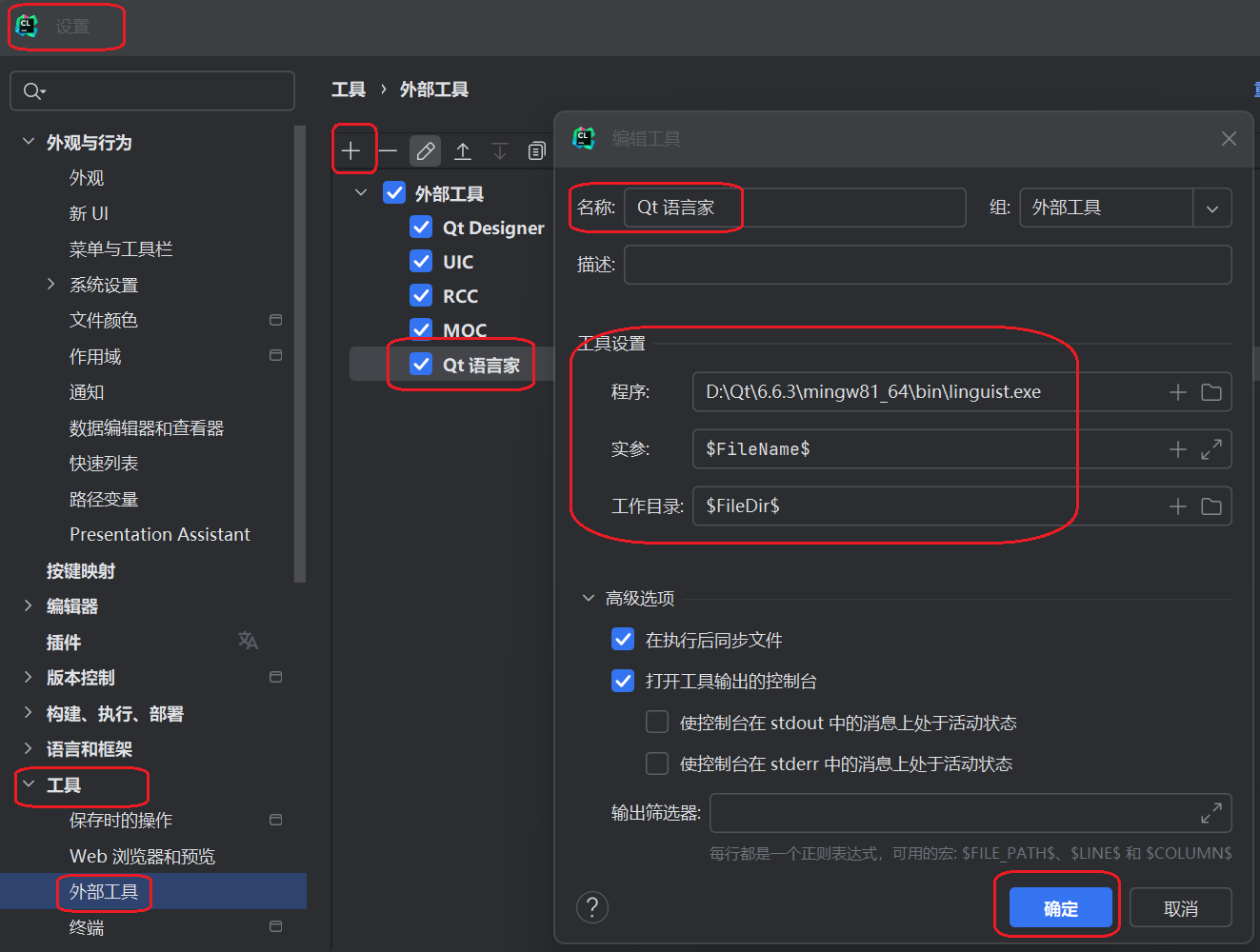Screen dimensions: 1260x952
Task: Collapse the 工具 settings node
Action: (x=28, y=784)
